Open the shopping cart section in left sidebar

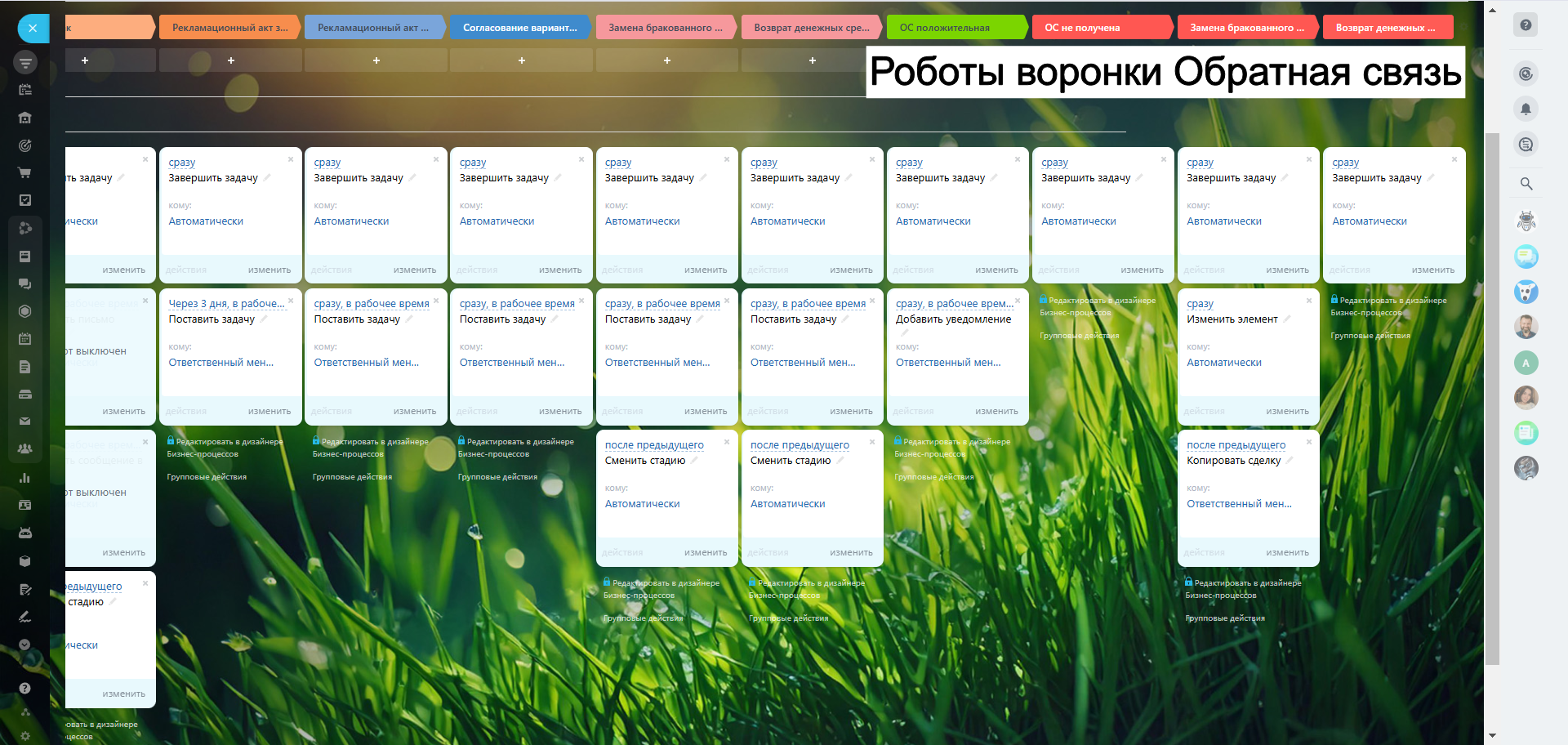coord(24,173)
